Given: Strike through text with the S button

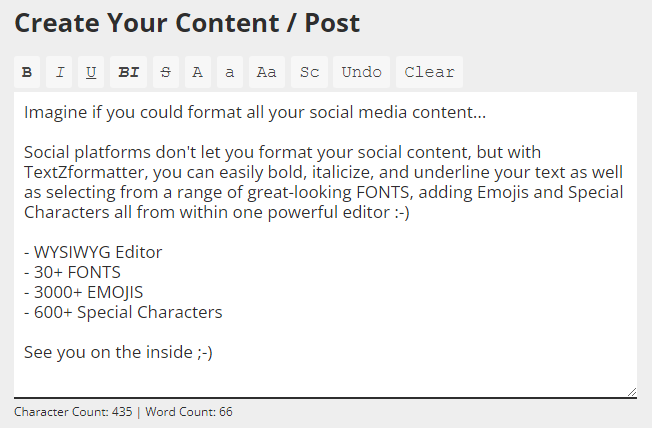Looking at the screenshot, I should coord(165,72).
